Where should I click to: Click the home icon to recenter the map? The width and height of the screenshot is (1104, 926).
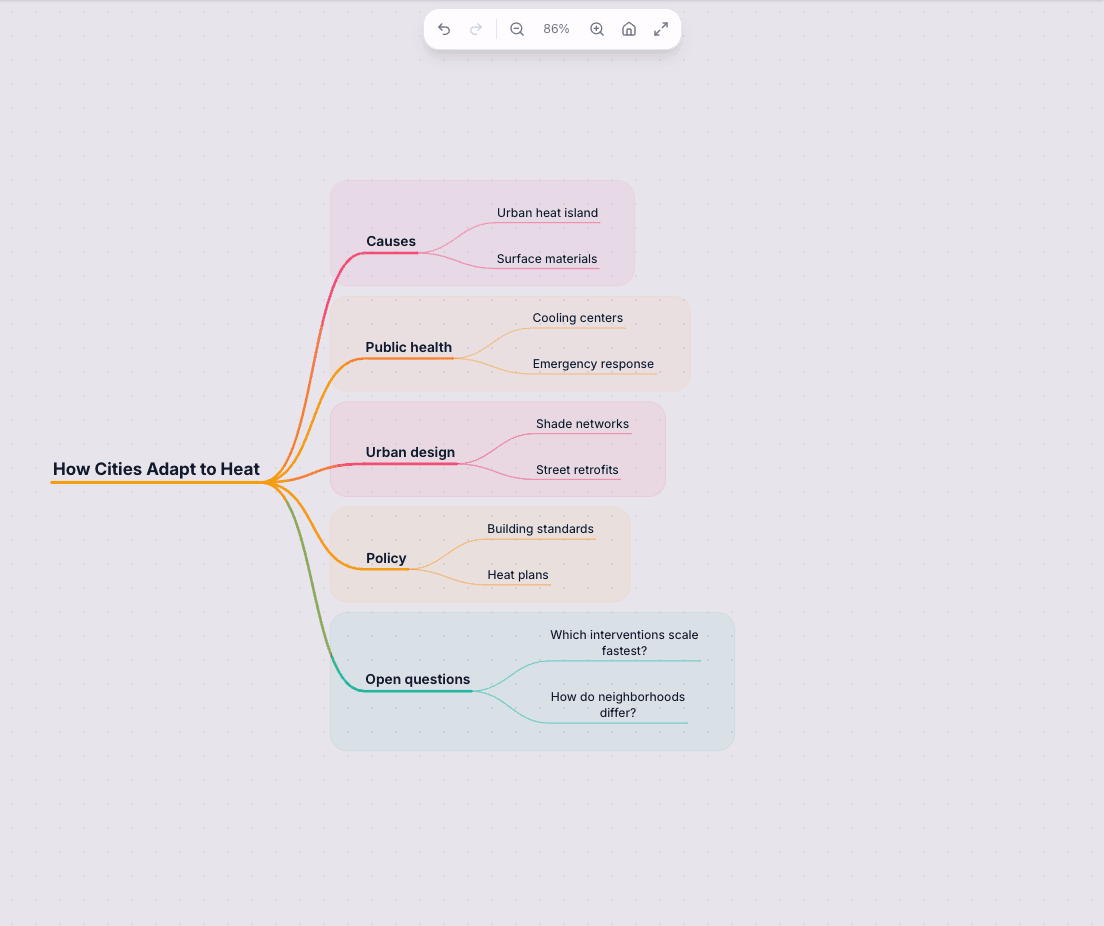tap(629, 29)
